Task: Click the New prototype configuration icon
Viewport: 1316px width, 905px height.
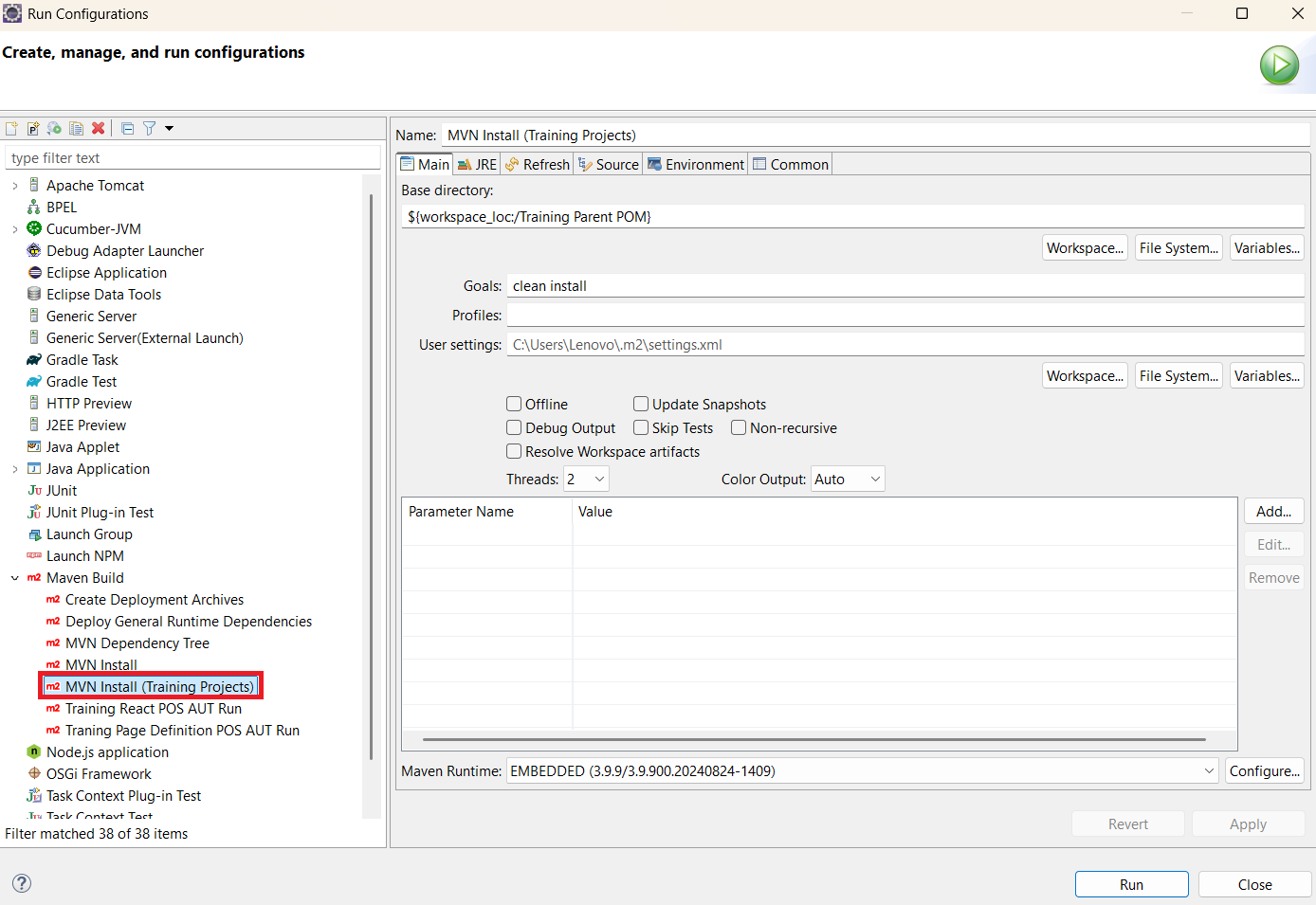Action: tap(33, 128)
